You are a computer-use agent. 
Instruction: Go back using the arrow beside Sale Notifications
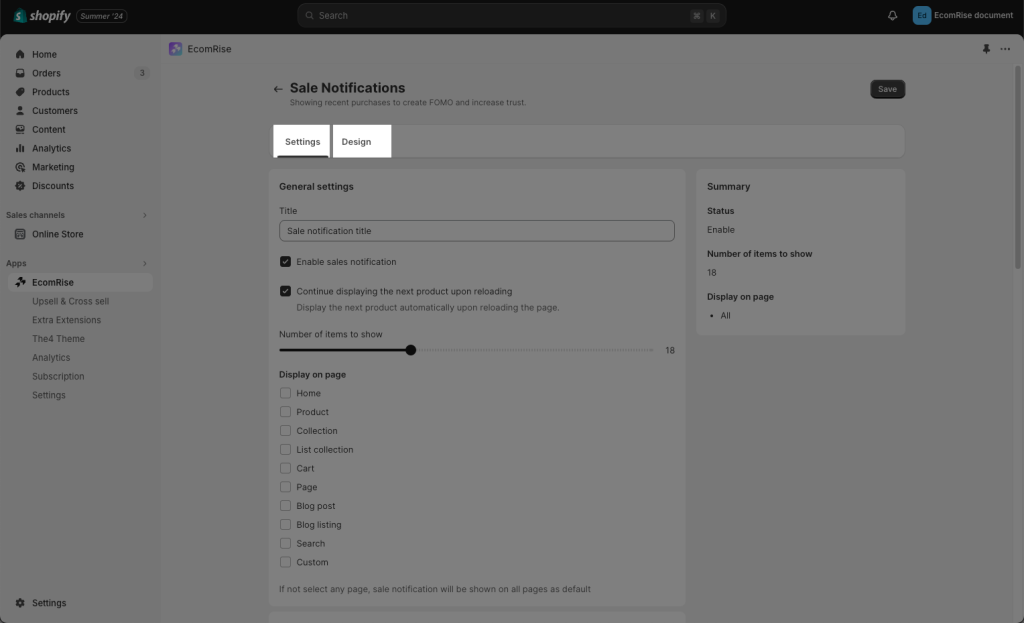[278, 89]
